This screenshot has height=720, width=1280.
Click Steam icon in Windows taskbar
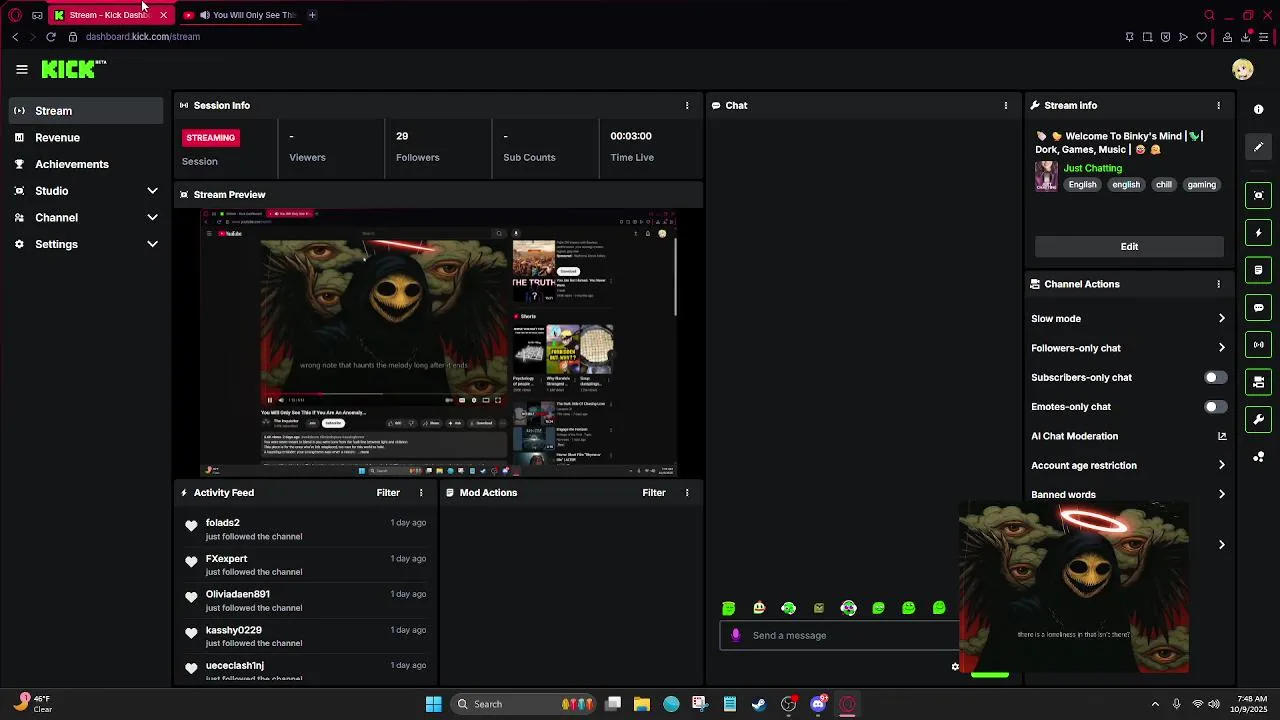click(759, 704)
